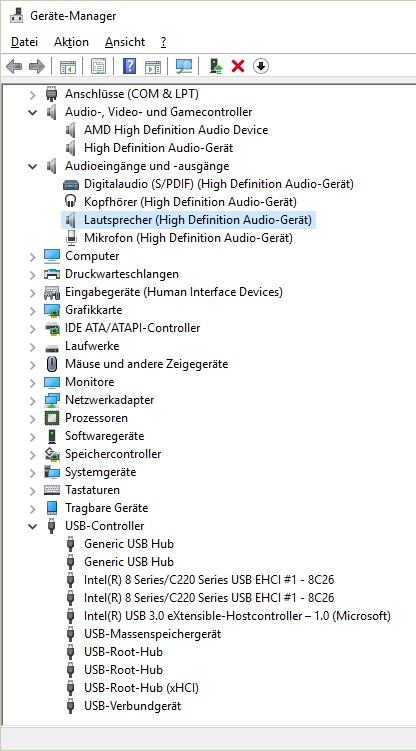Screen dimensions: 416x751
Task: Click the back arrow toolbar icon
Action: point(14,66)
